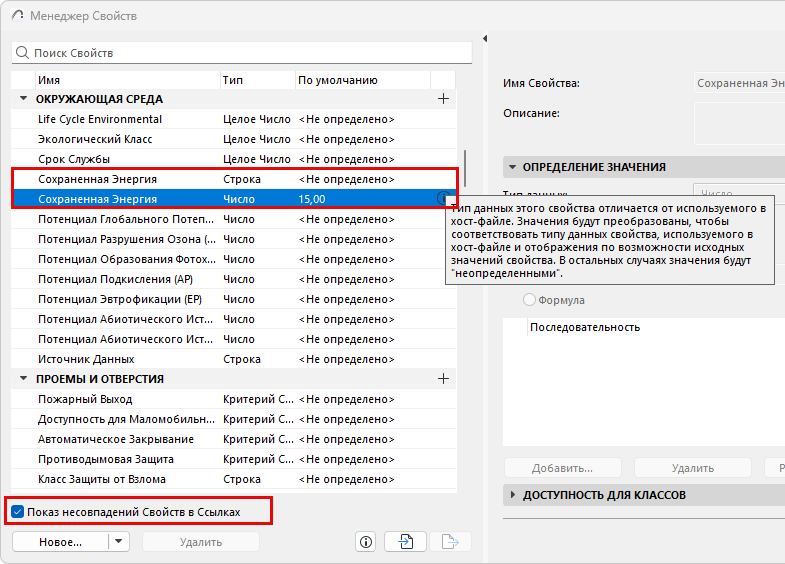Viewport: 785px width, 564px height.
Task: Select the Life Cycle Environmental row
Action: 234,119
